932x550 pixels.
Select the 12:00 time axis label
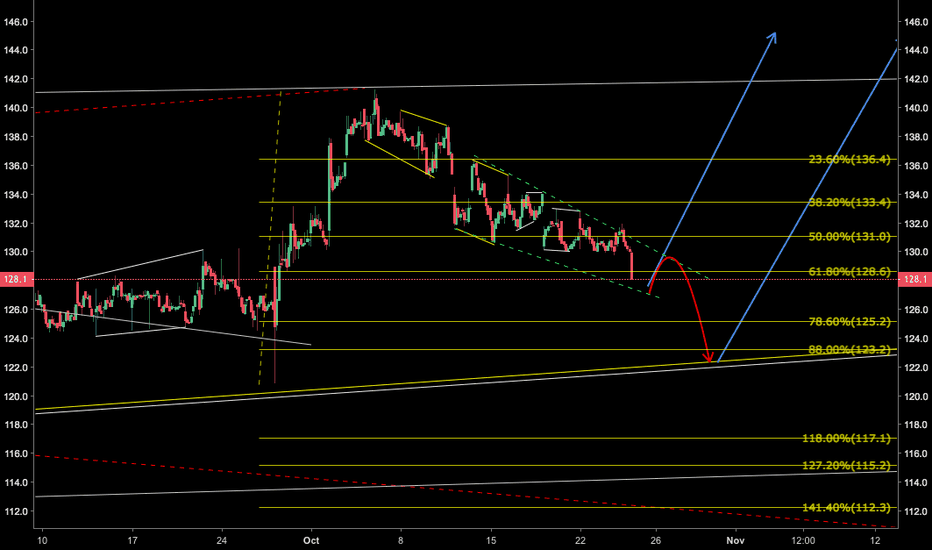click(x=803, y=540)
